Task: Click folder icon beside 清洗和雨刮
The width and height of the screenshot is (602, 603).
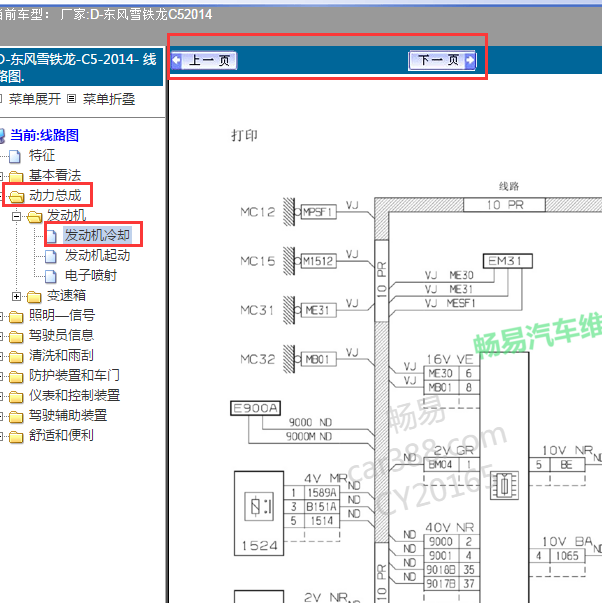Action: coord(16,356)
